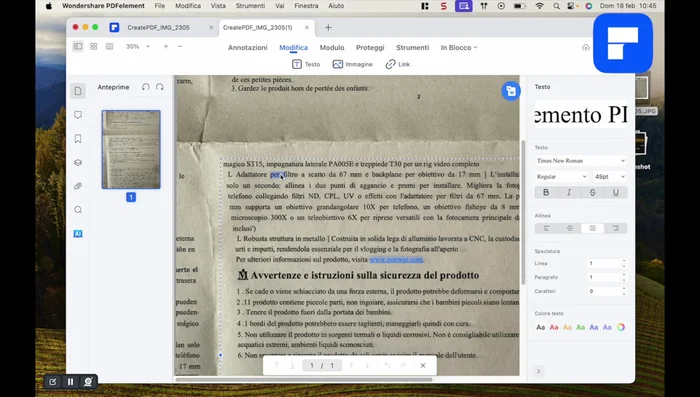The image size is (700, 397).
Task: Zoom out with the minus icon
Action: [x=179, y=46]
